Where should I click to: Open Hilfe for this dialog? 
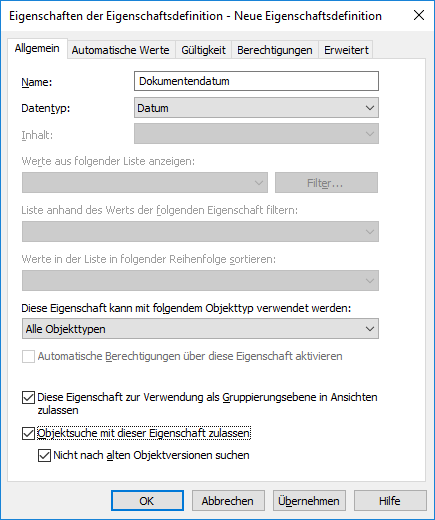point(390,501)
